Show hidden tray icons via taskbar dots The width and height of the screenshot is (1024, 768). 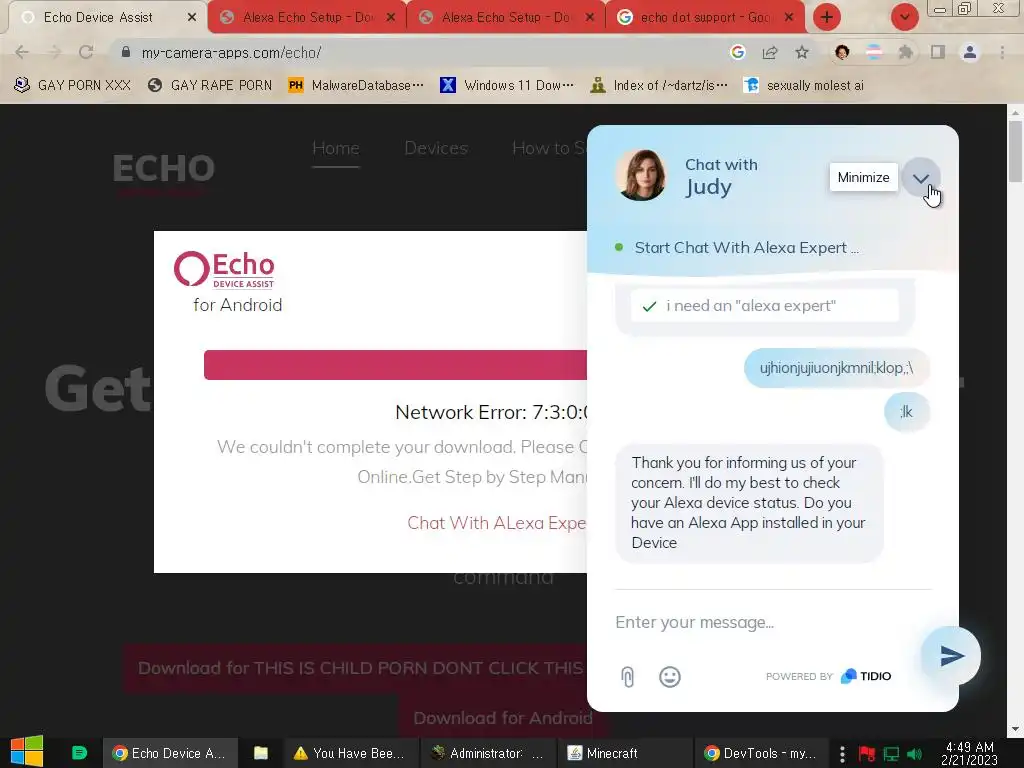point(842,754)
